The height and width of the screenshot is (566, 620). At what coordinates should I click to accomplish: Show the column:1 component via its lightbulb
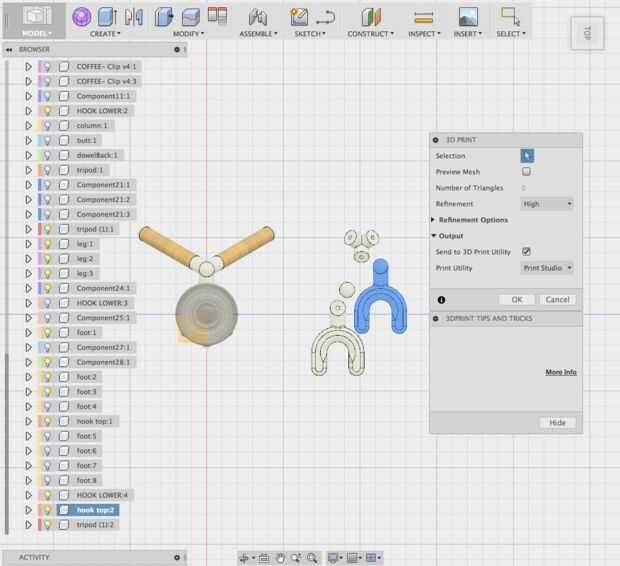(47, 126)
